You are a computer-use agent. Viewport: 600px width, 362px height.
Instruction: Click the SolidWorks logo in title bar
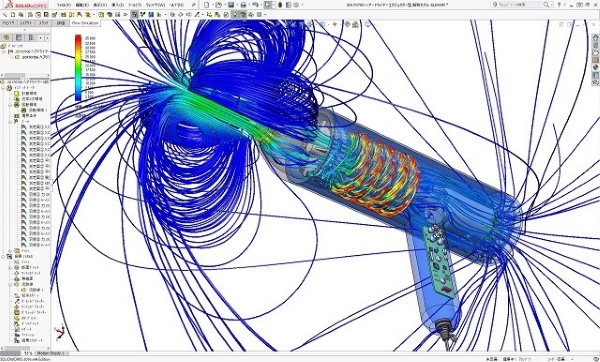click(26, 5)
